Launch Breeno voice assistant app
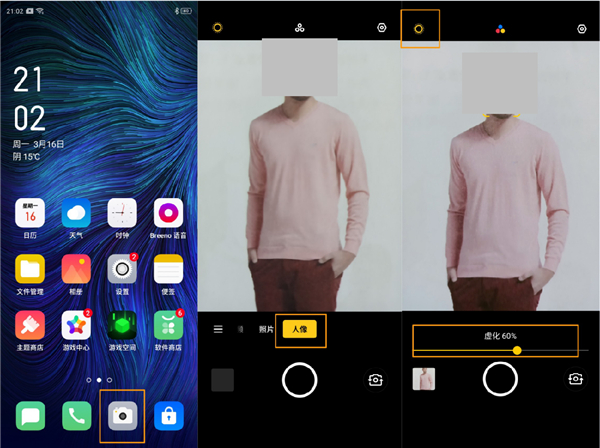The height and width of the screenshot is (448, 600). [168, 213]
